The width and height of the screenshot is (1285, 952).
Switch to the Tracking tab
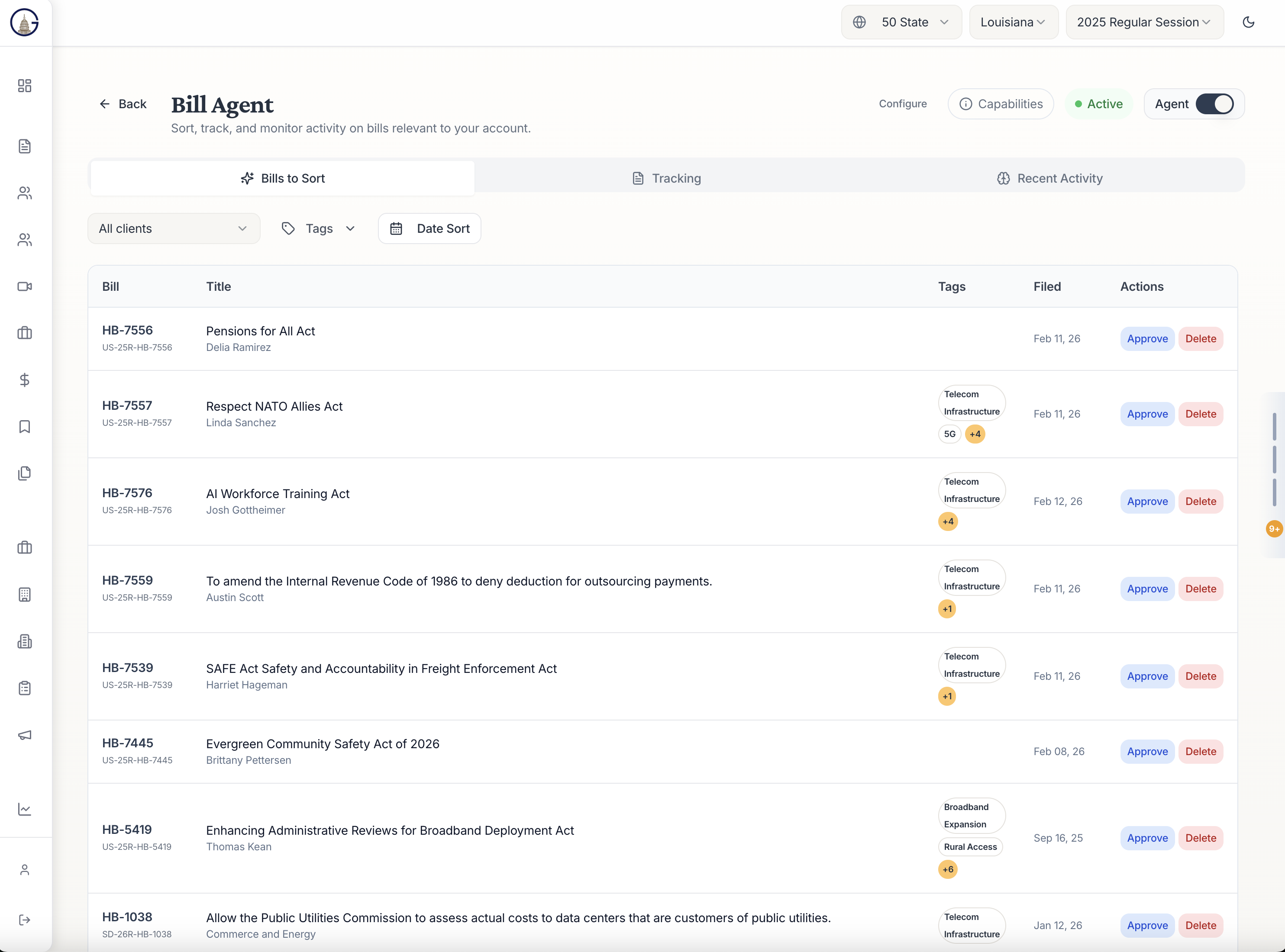point(666,178)
